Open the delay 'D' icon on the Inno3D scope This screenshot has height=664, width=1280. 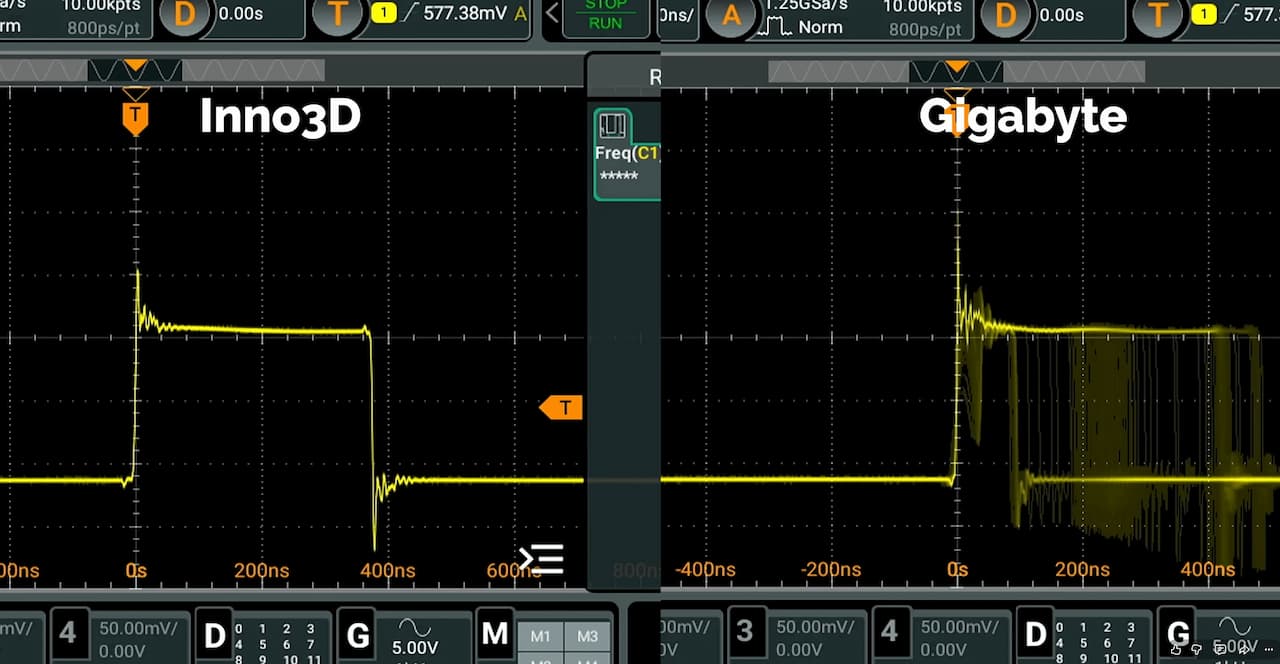[184, 14]
